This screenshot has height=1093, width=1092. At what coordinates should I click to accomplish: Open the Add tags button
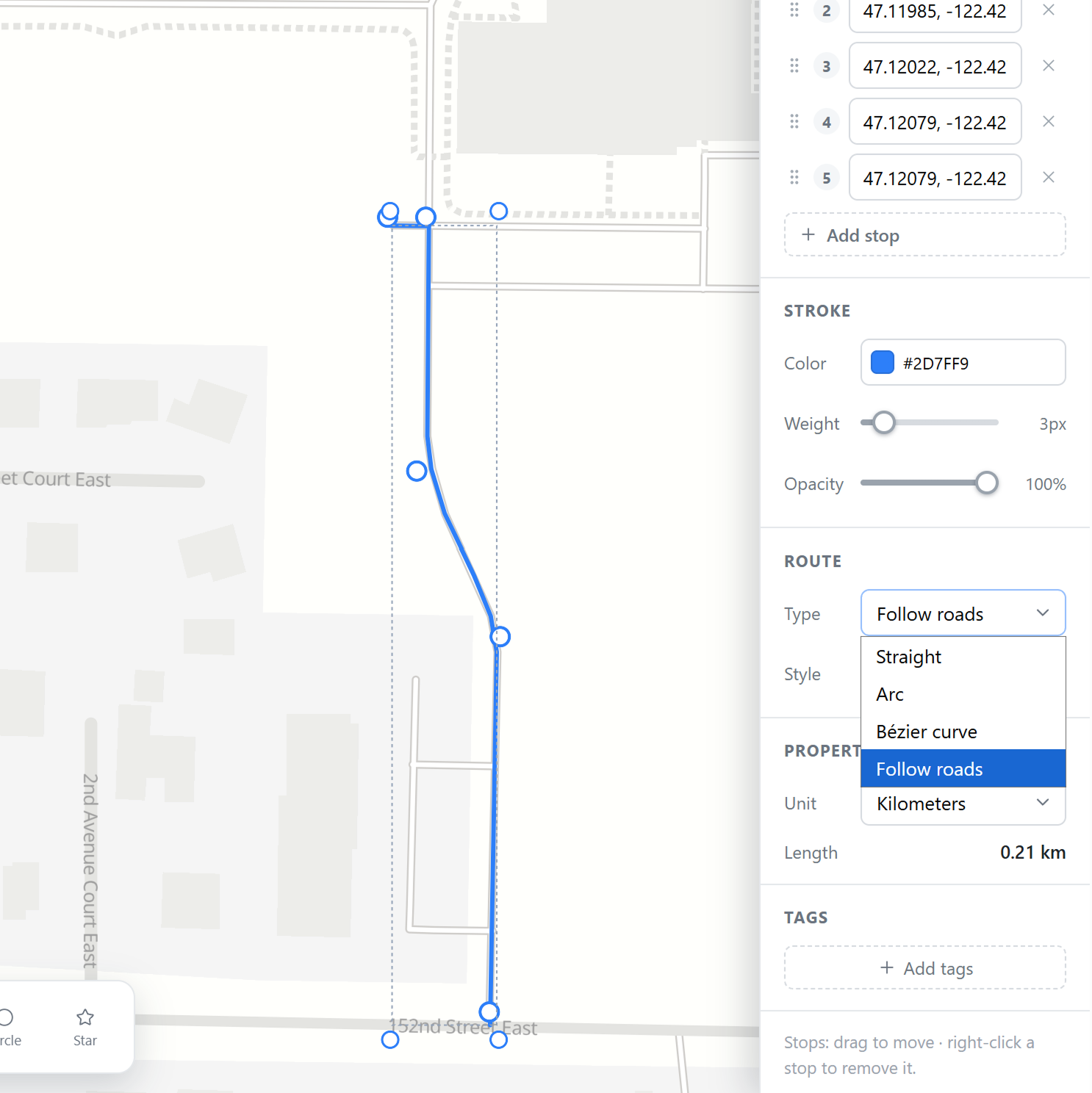(x=925, y=968)
